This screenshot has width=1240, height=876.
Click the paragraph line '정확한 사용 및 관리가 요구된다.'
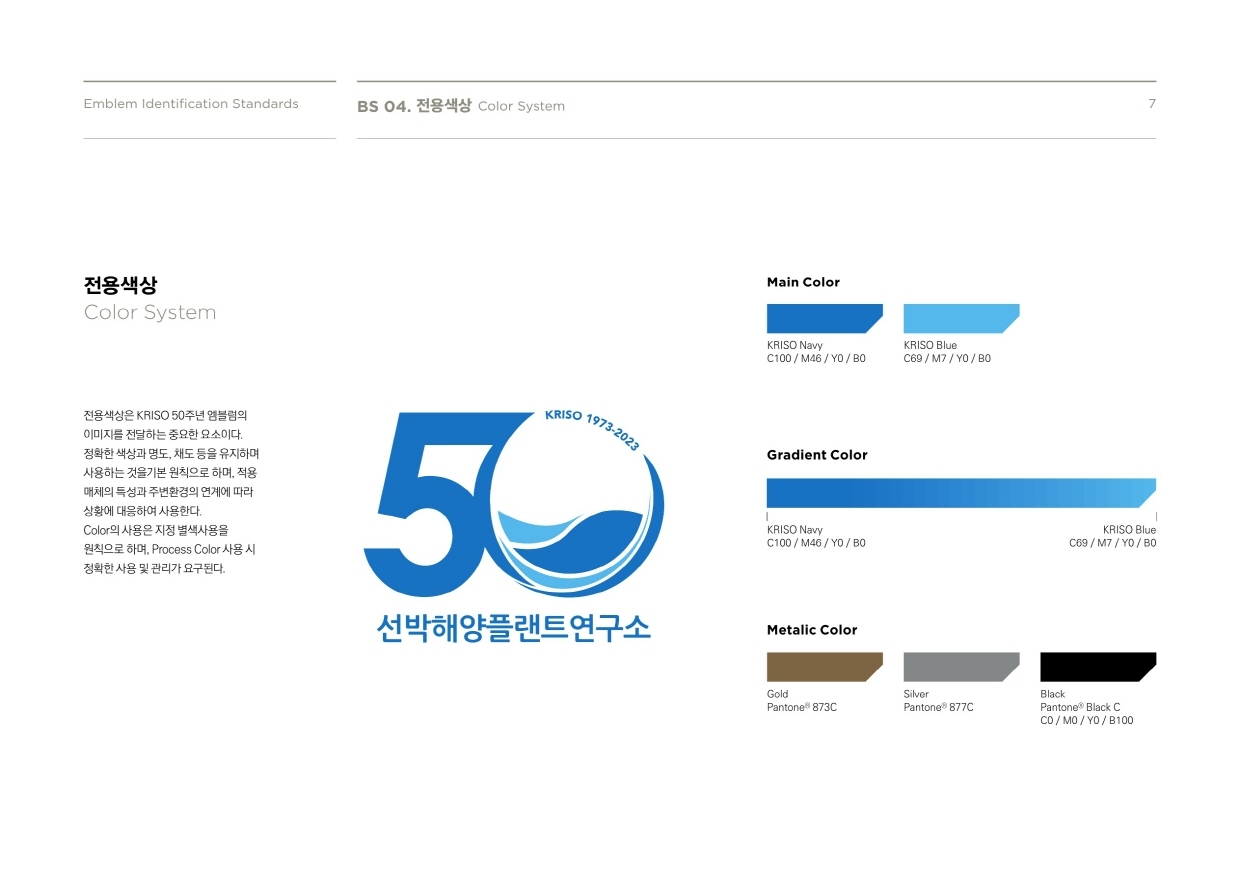tap(155, 569)
